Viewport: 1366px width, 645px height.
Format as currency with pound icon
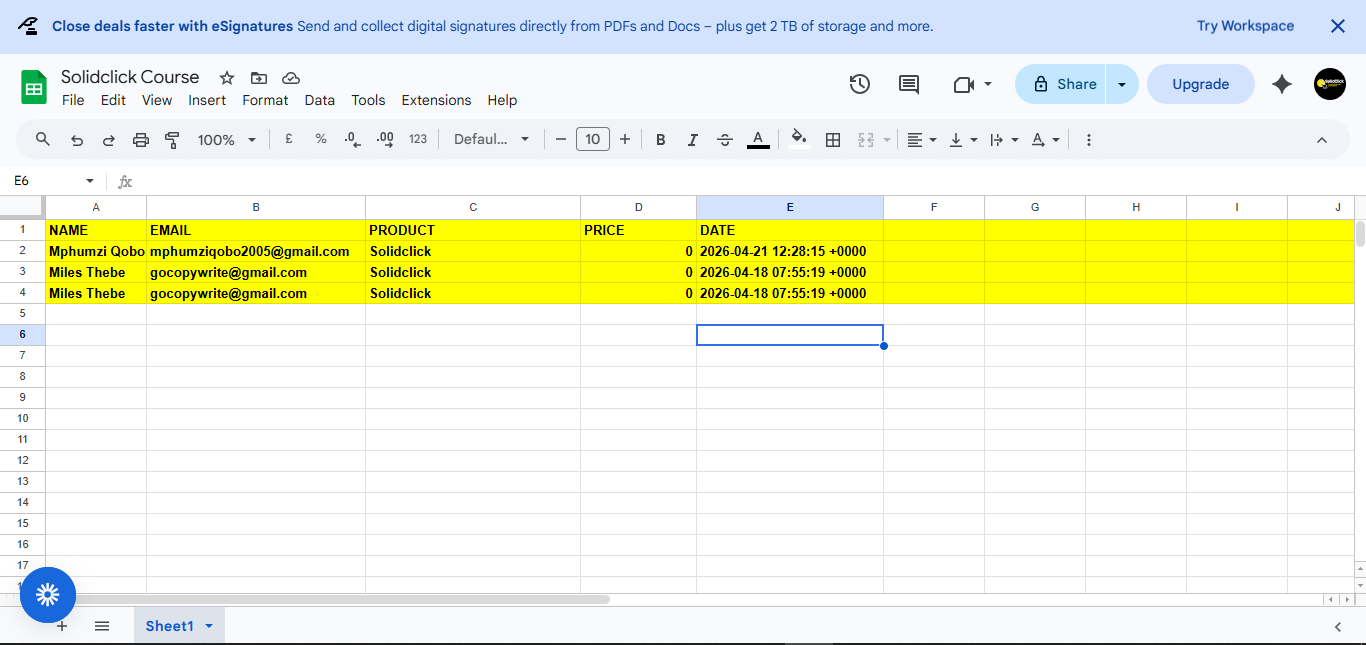(289, 140)
